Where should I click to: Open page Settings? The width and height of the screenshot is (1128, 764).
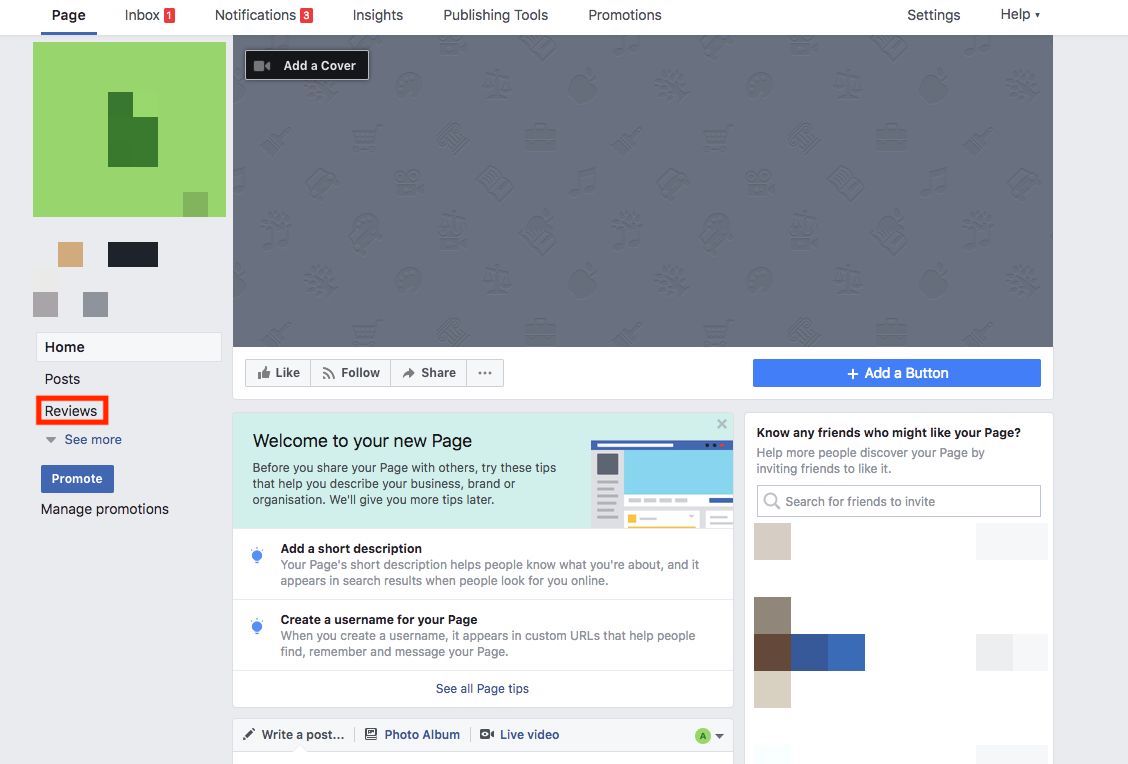point(933,15)
